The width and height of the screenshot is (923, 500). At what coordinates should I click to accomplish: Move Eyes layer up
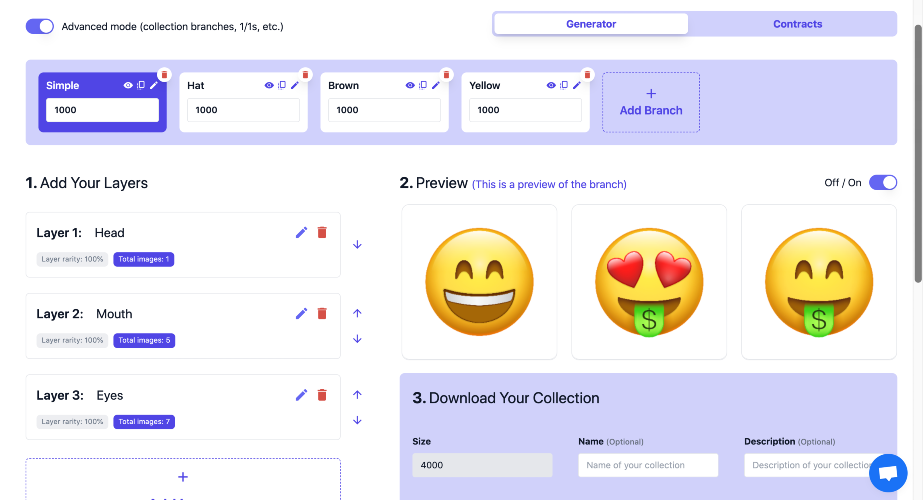357,395
